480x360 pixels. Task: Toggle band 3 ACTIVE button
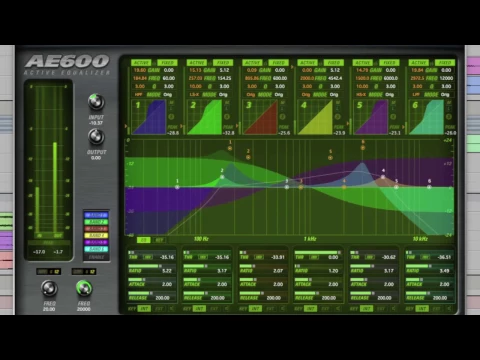(252, 63)
